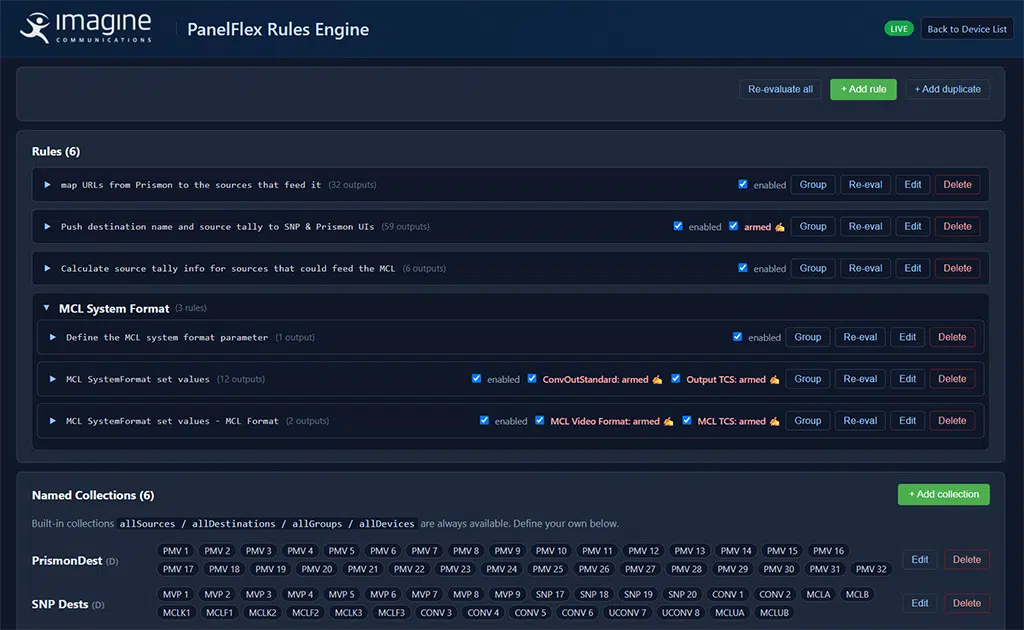The height and width of the screenshot is (630, 1024).
Task: Expand Define the MCL system format parameter rule
Action: coord(52,338)
